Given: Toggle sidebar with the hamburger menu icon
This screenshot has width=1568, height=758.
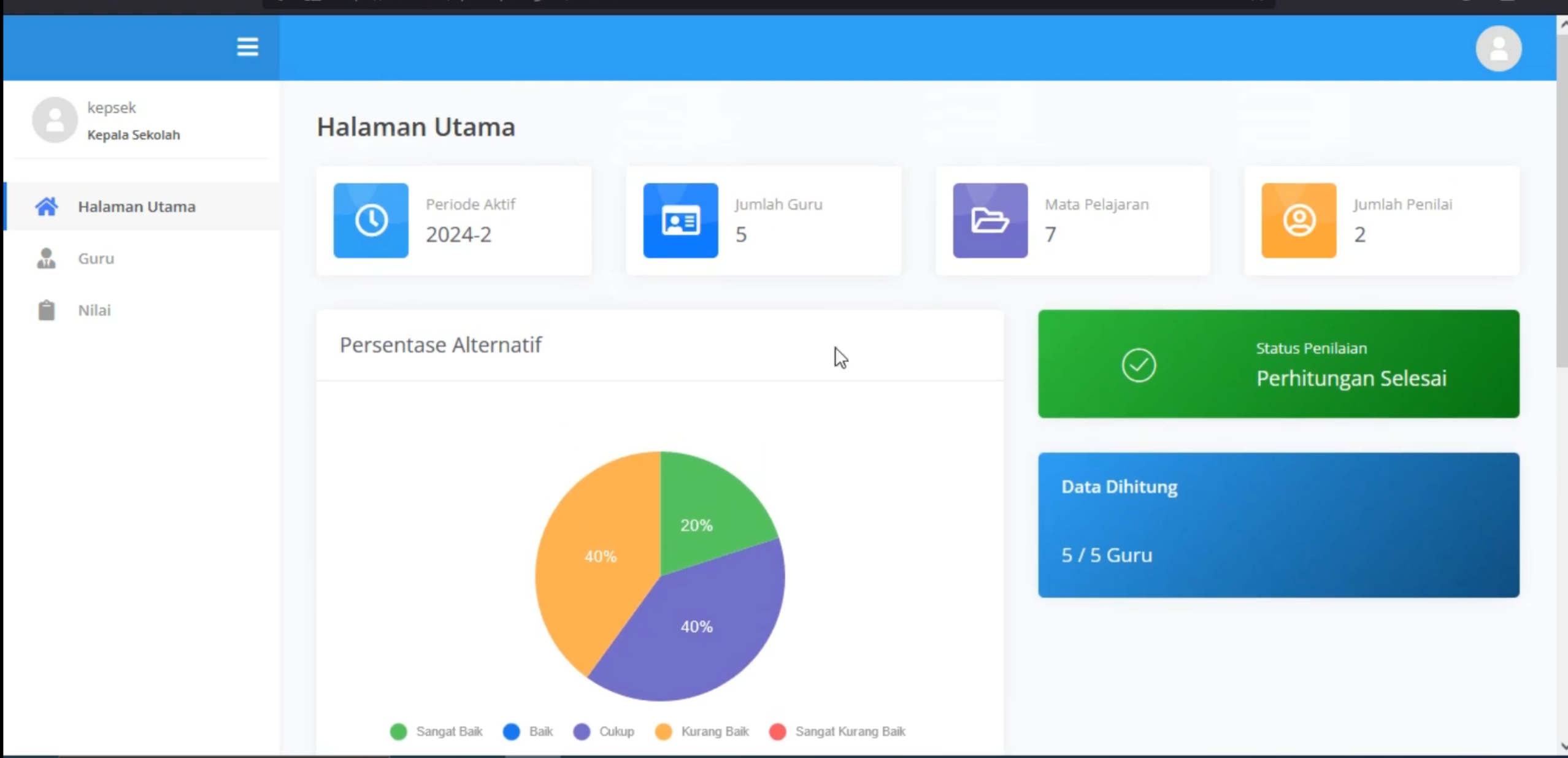Looking at the screenshot, I should pyautogui.click(x=247, y=47).
